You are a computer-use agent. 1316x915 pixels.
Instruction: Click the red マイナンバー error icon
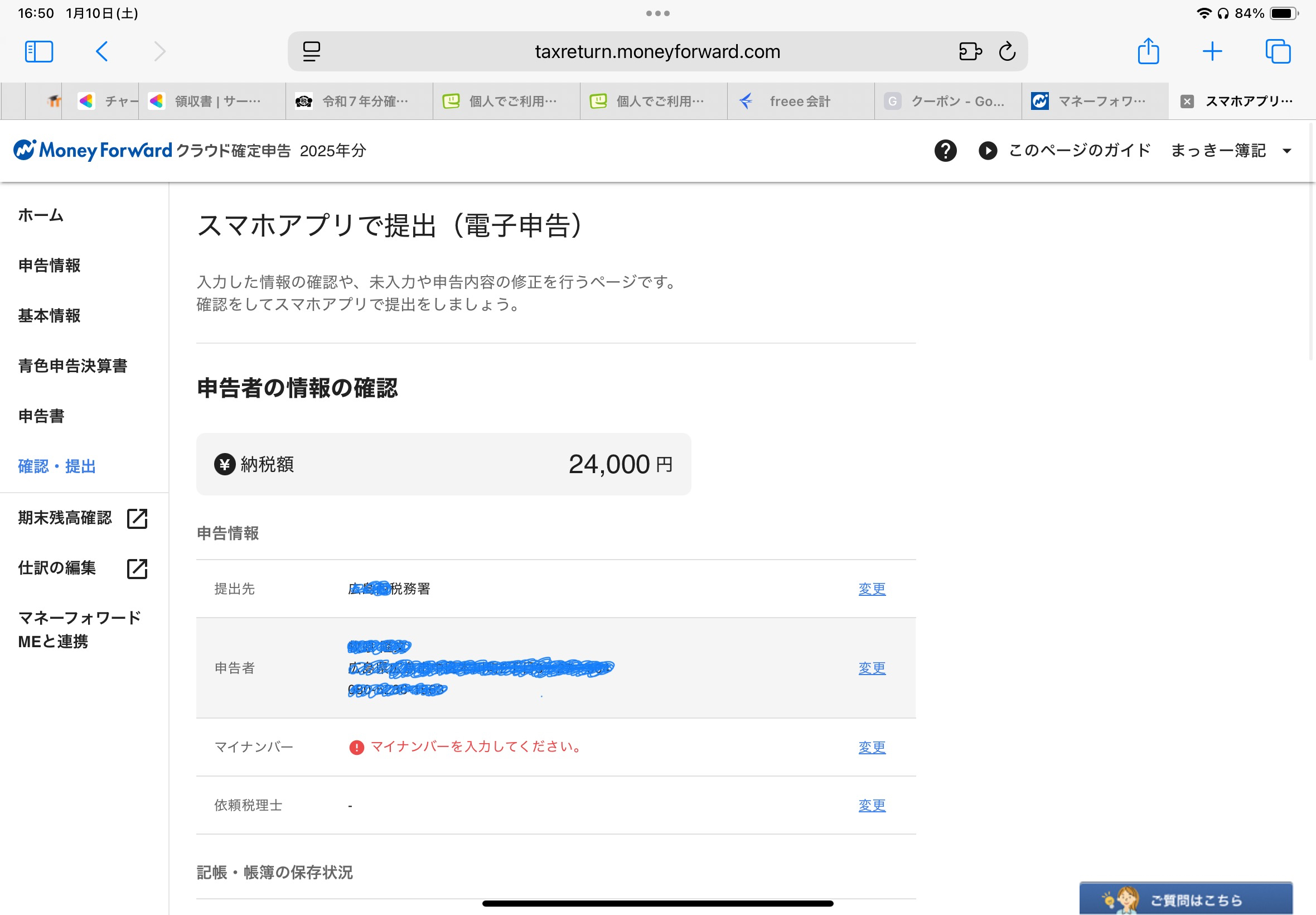[356, 747]
